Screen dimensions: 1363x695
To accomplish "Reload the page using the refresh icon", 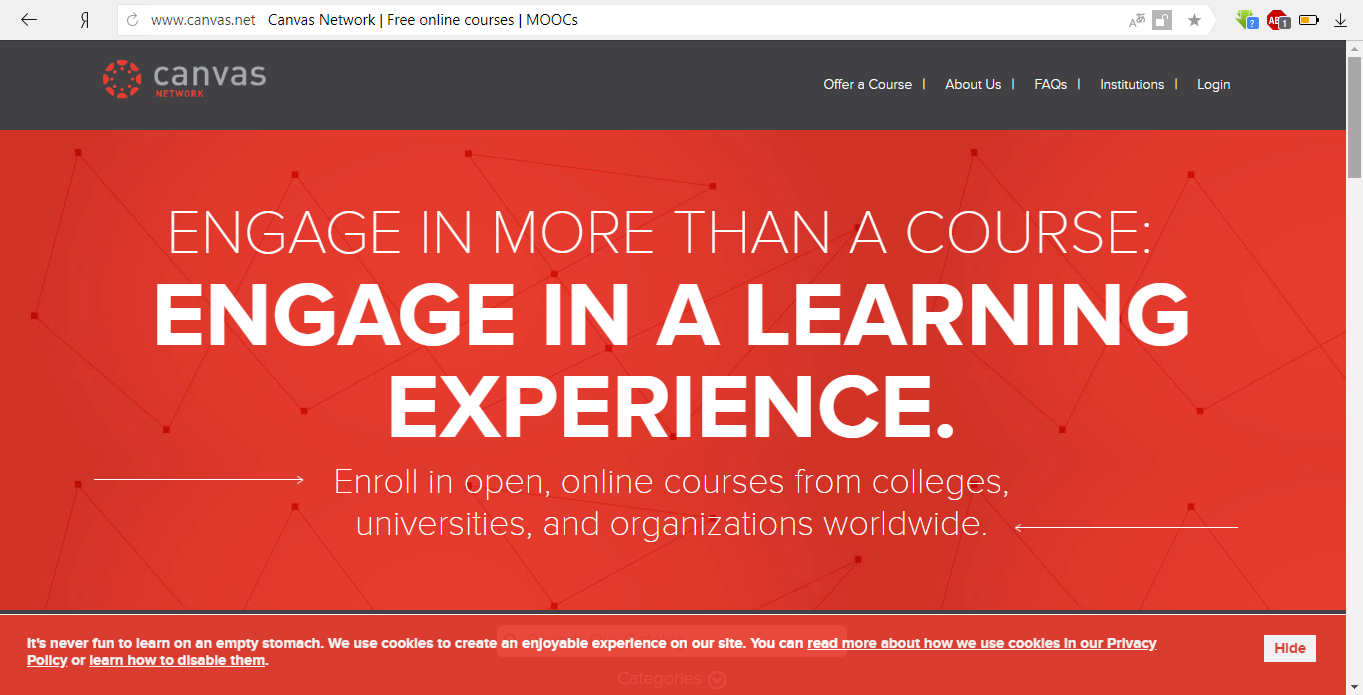I will pyautogui.click(x=131, y=19).
